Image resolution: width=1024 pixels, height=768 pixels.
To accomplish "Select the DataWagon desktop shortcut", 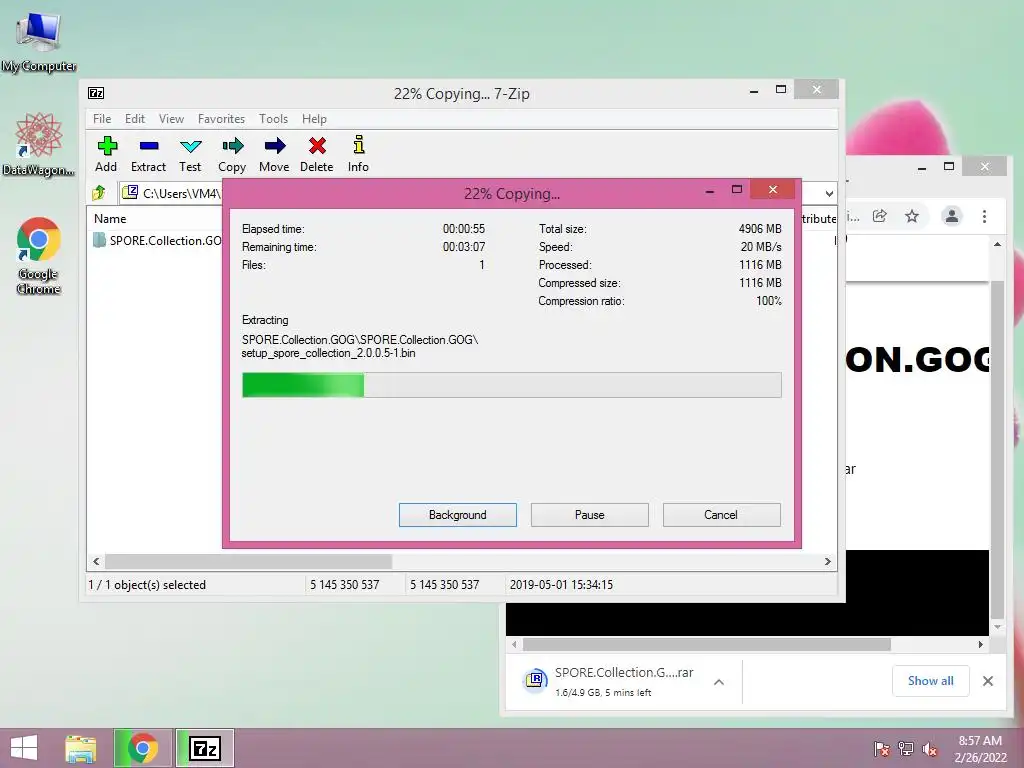I will click(x=39, y=144).
